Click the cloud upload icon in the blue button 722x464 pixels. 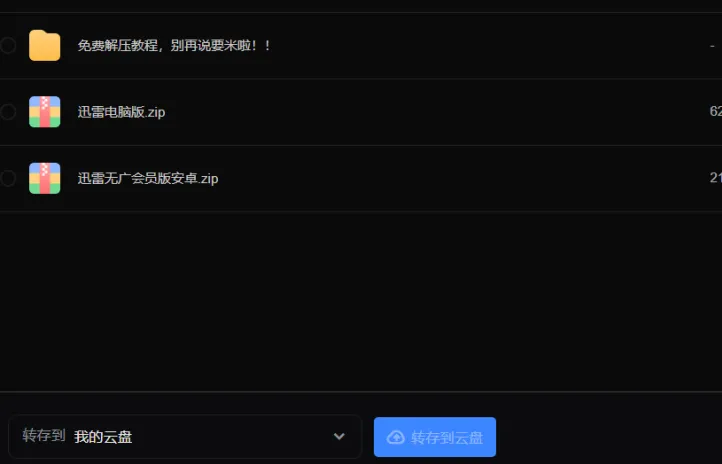[x=396, y=437]
